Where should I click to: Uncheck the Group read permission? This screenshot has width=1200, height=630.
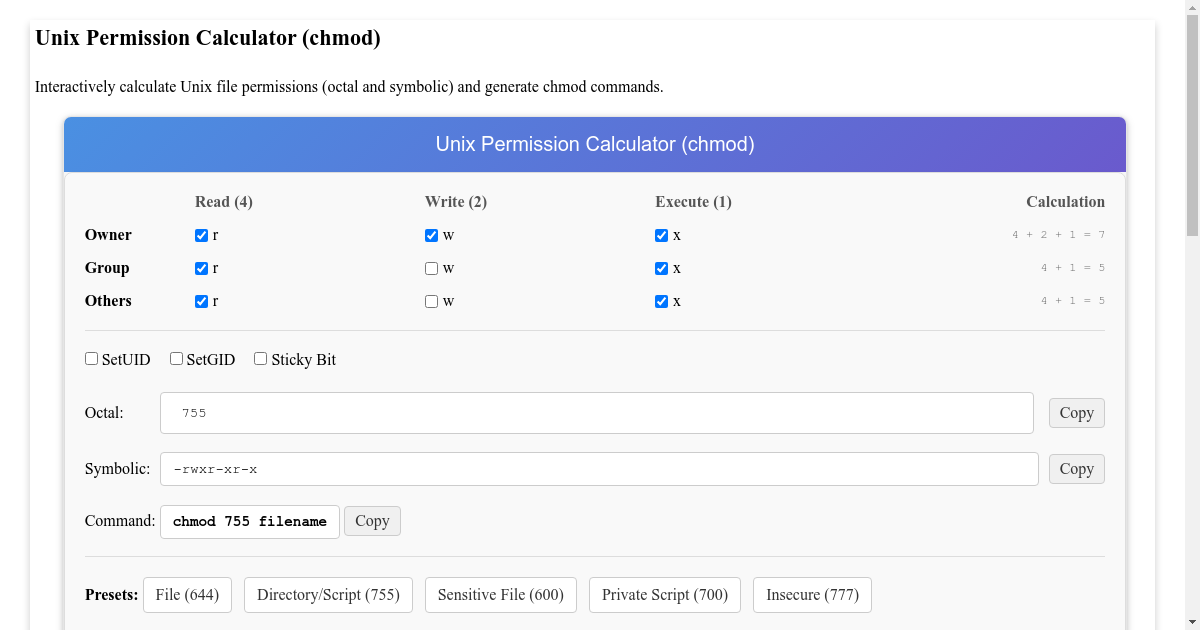point(202,268)
